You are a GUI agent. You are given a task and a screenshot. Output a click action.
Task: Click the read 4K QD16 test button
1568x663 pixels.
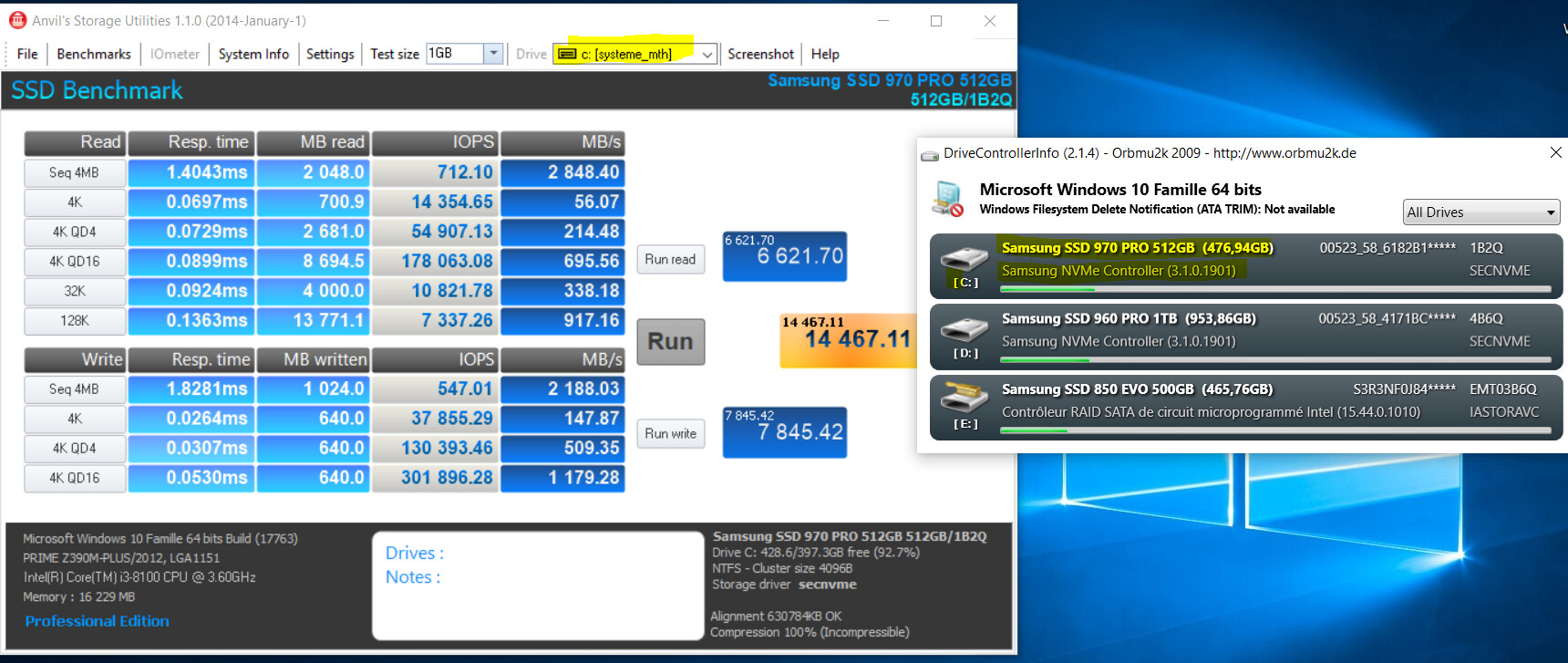pos(75,261)
